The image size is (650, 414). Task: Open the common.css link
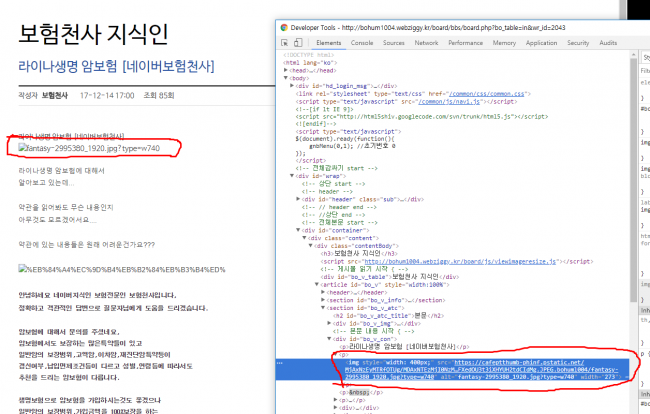click(486, 94)
